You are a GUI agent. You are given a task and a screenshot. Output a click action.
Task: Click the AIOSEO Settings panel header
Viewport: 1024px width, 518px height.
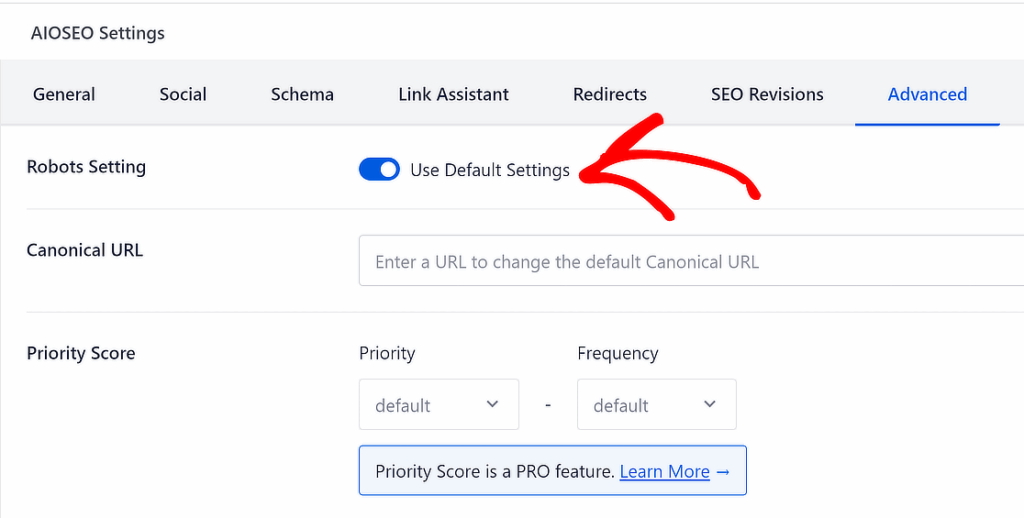98,33
